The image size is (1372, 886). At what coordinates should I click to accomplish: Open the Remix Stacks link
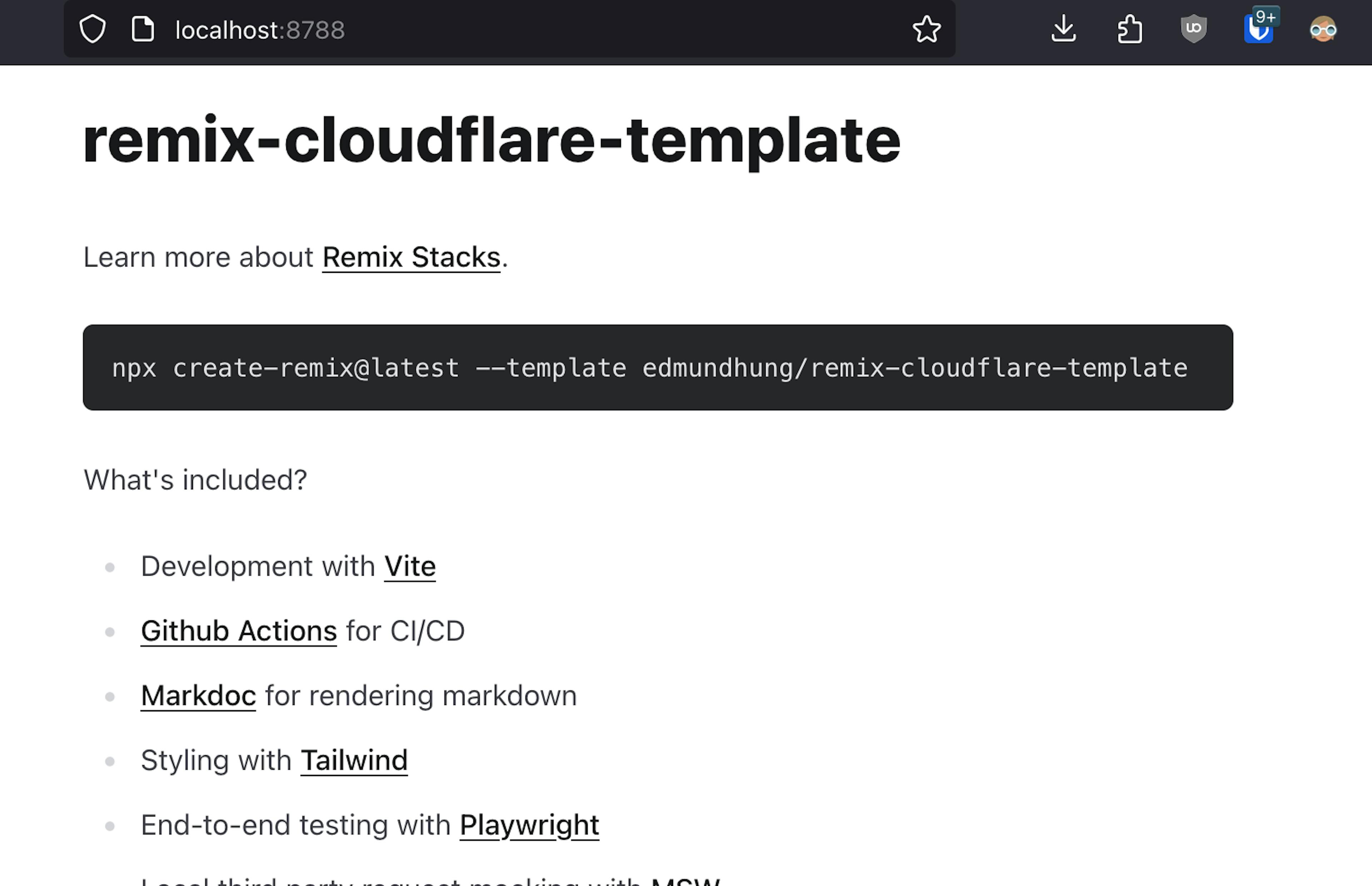pos(411,257)
